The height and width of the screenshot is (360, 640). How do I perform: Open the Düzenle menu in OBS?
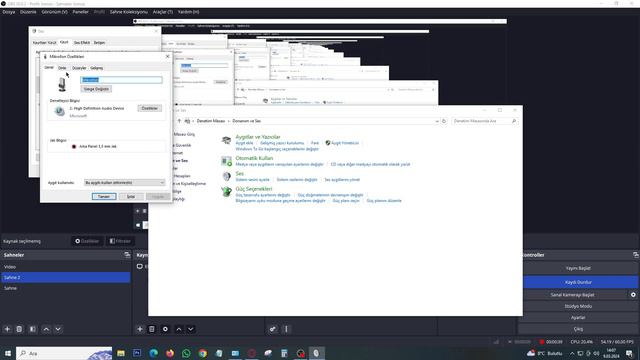click(28, 12)
